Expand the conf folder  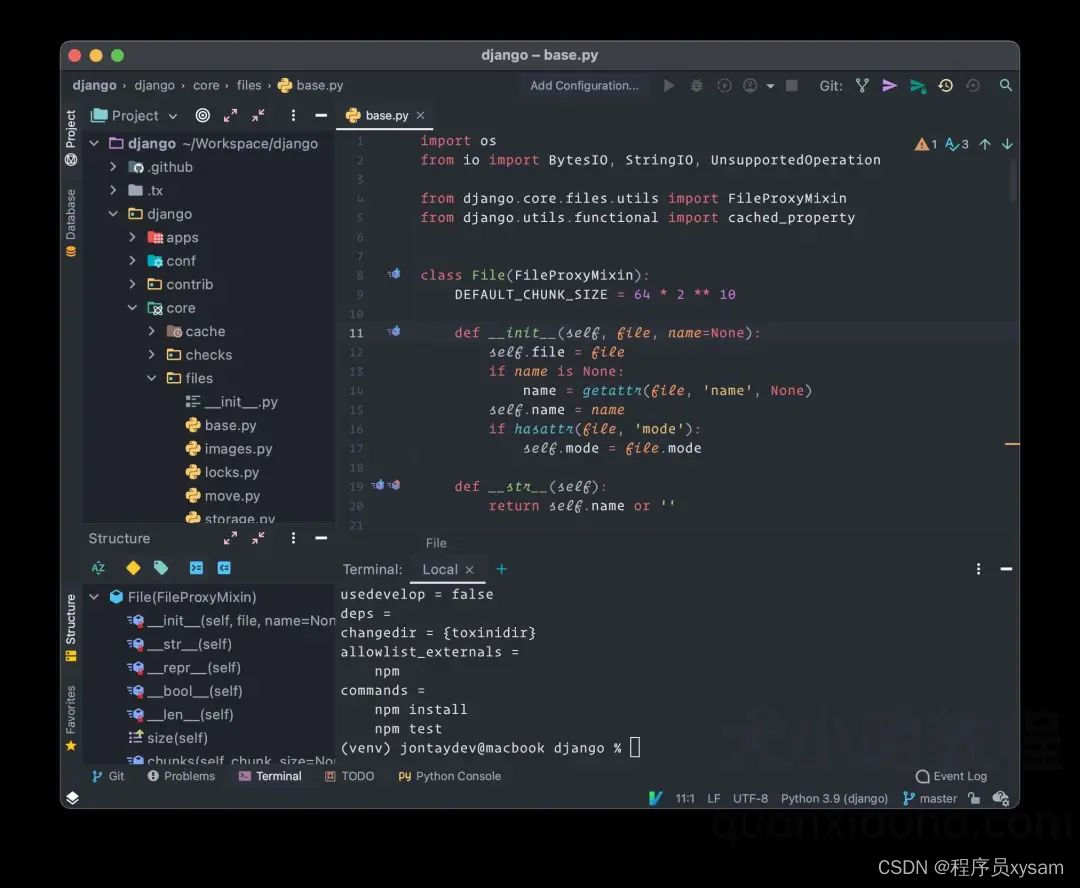(x=132, y=260)
